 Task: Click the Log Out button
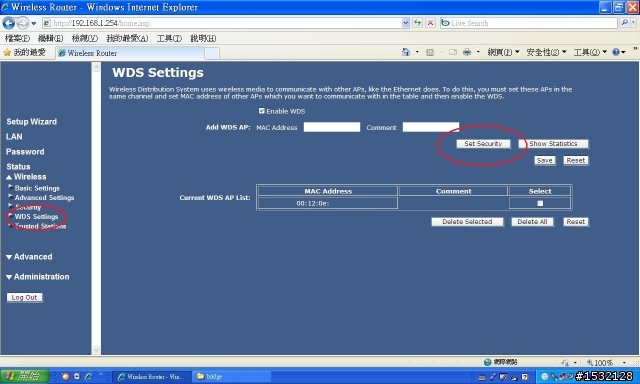click(24, 297)
